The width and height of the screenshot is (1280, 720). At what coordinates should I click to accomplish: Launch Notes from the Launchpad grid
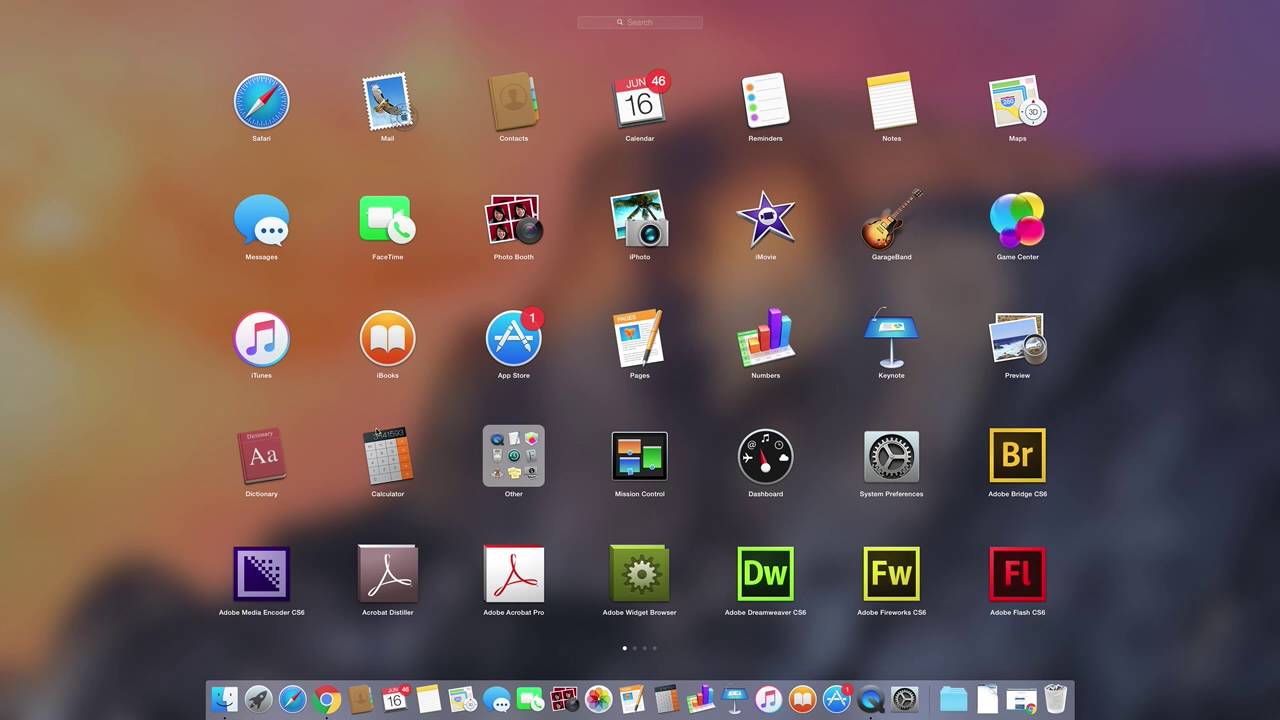891,102
